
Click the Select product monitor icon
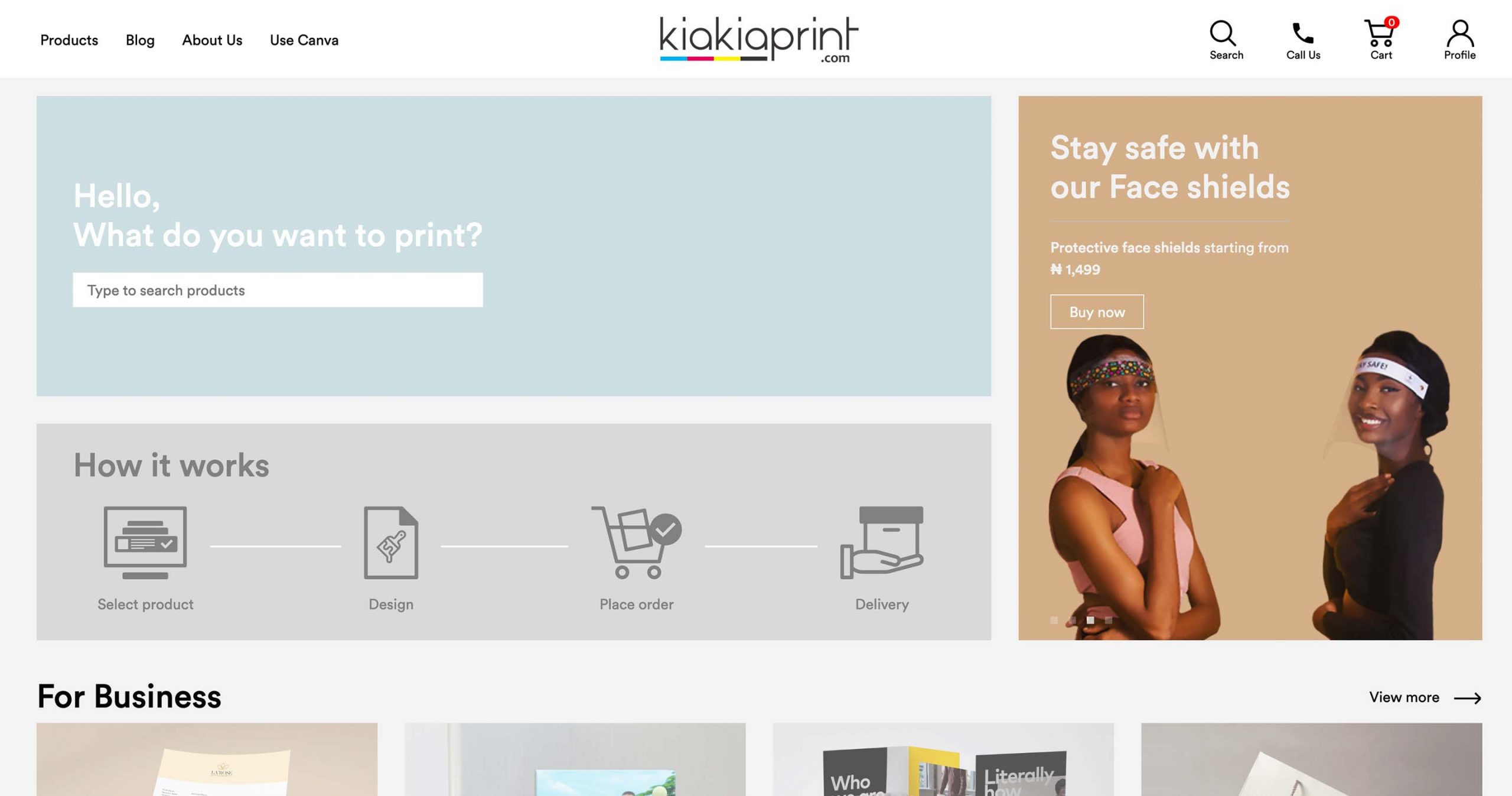145,542
